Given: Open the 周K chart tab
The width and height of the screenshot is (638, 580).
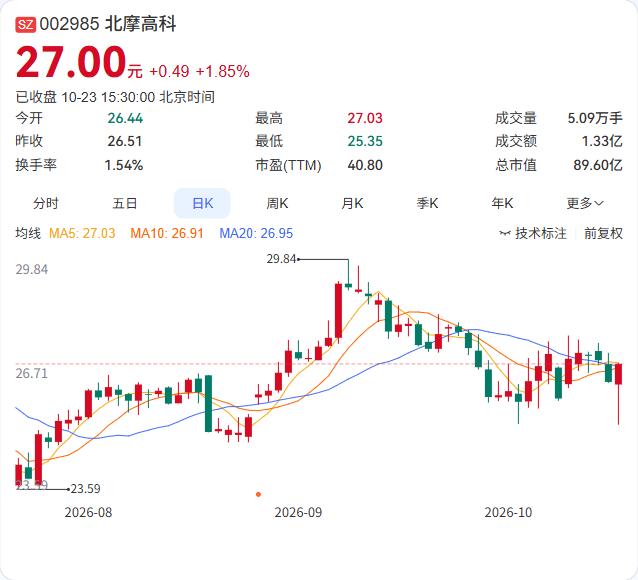Looking at the screenshot, I should (x=277, y=203).
